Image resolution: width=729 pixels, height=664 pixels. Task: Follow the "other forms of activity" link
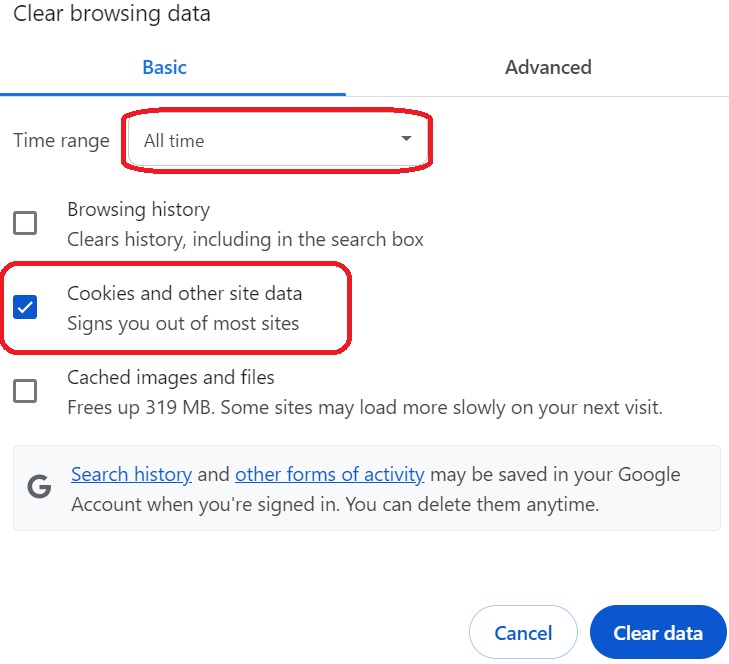pos(330,475)
